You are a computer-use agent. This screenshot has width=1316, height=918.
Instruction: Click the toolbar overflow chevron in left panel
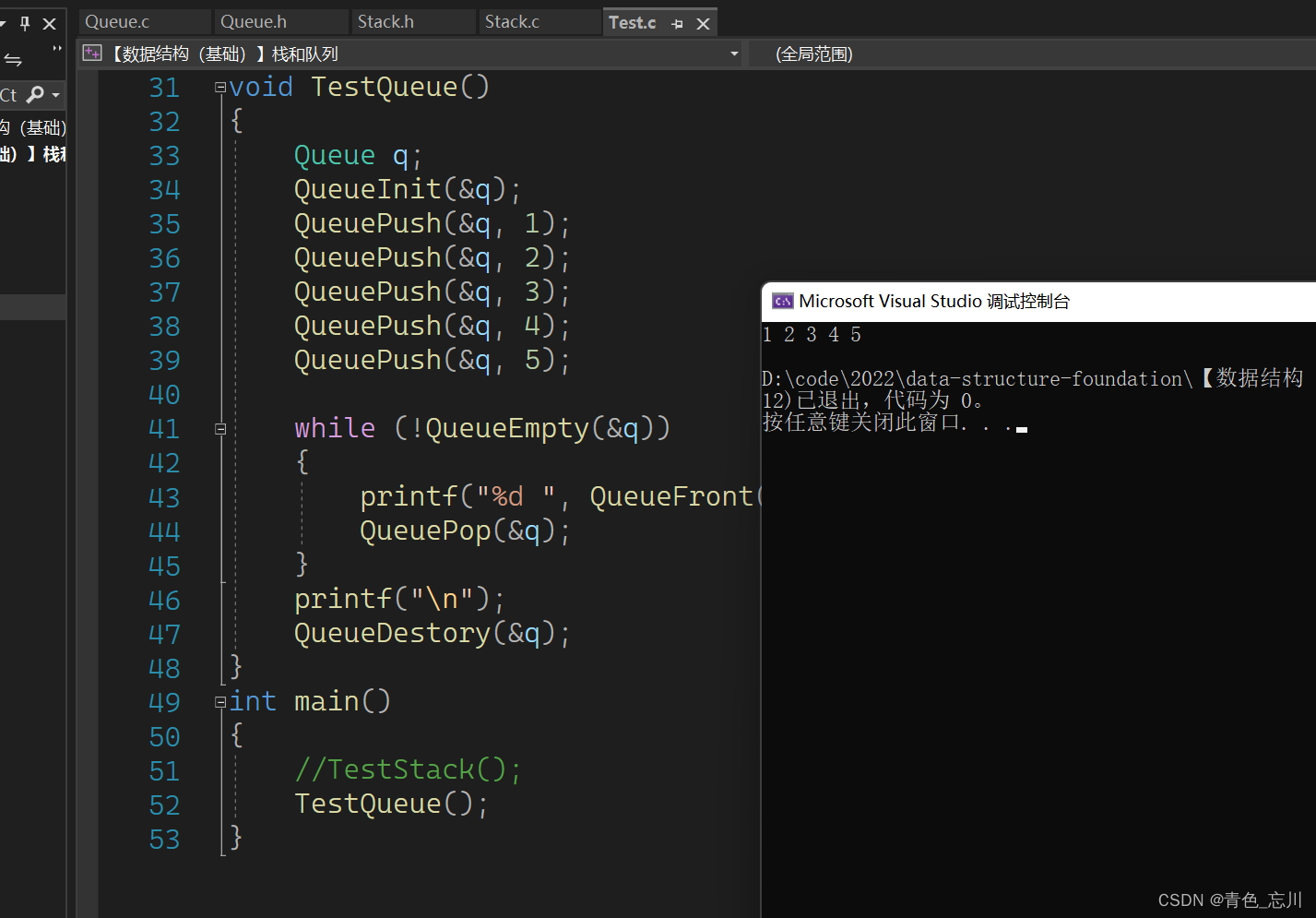click(x=57, y=49)
